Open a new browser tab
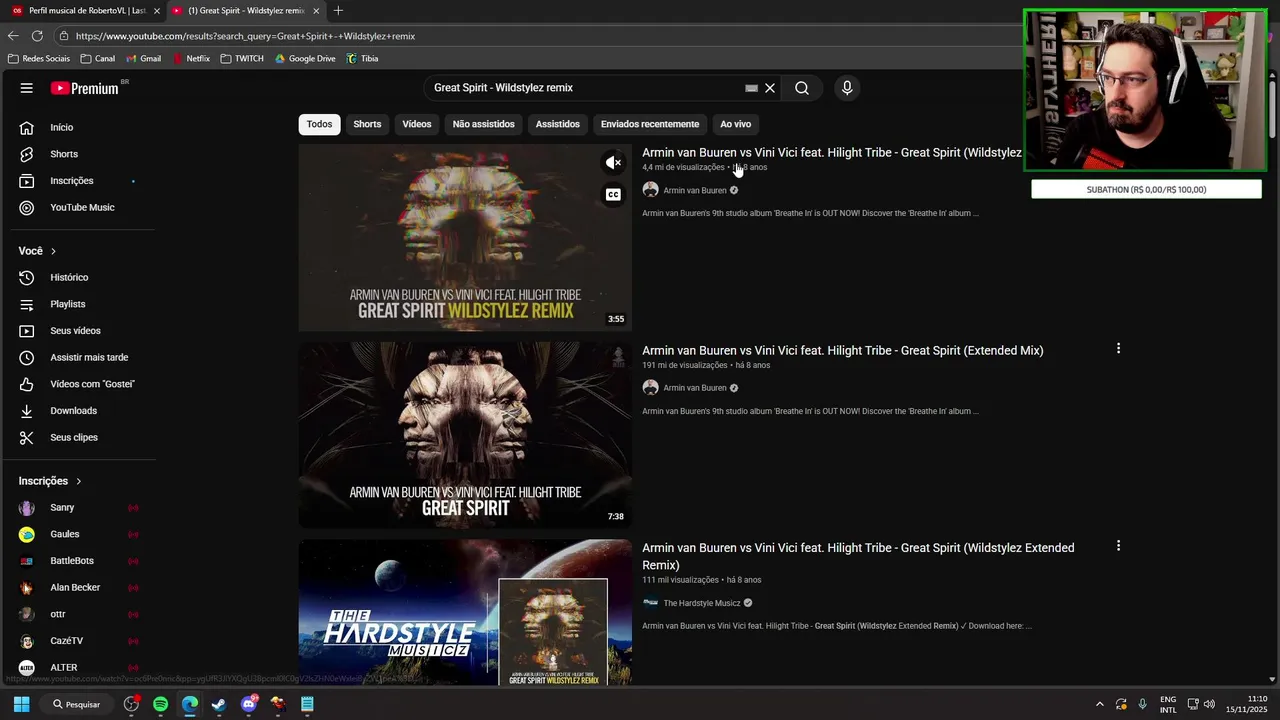The width and height of the screenshot is (1280, 720). click(x=338, y=11)
